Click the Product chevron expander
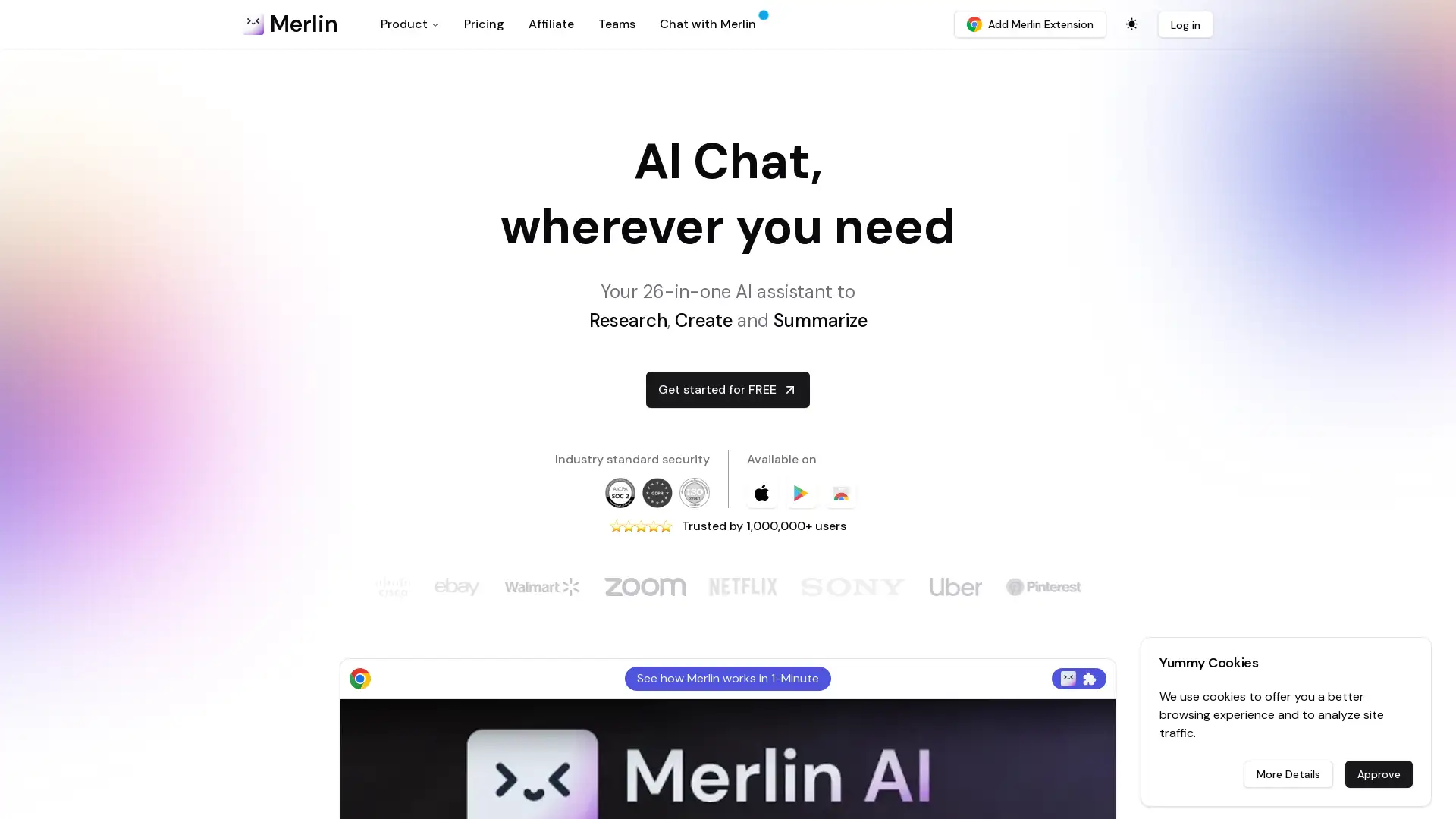Viewport: 1456px width, 819px height. click(435, 25)
